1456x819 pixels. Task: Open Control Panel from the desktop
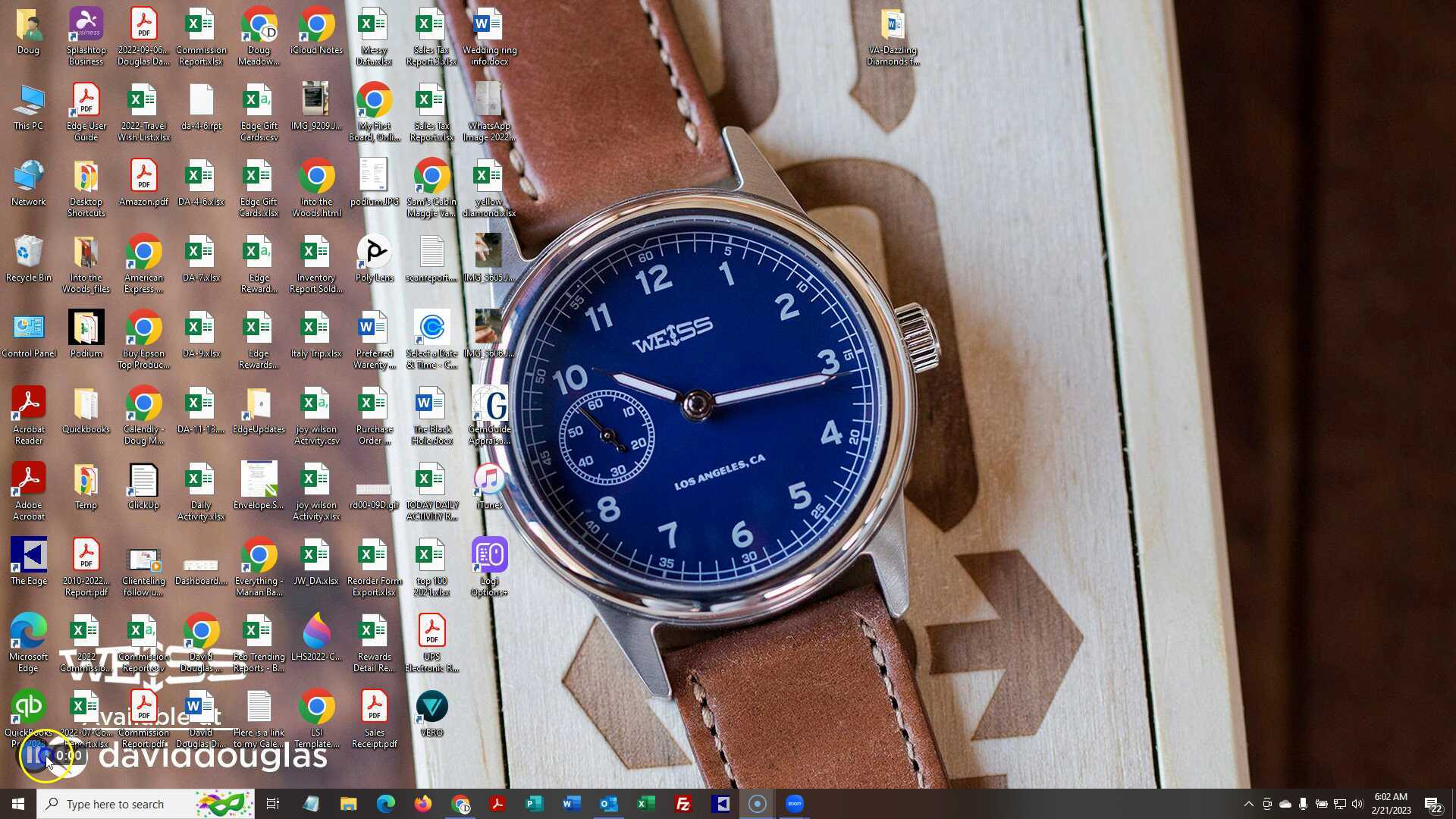coord(29,326)
